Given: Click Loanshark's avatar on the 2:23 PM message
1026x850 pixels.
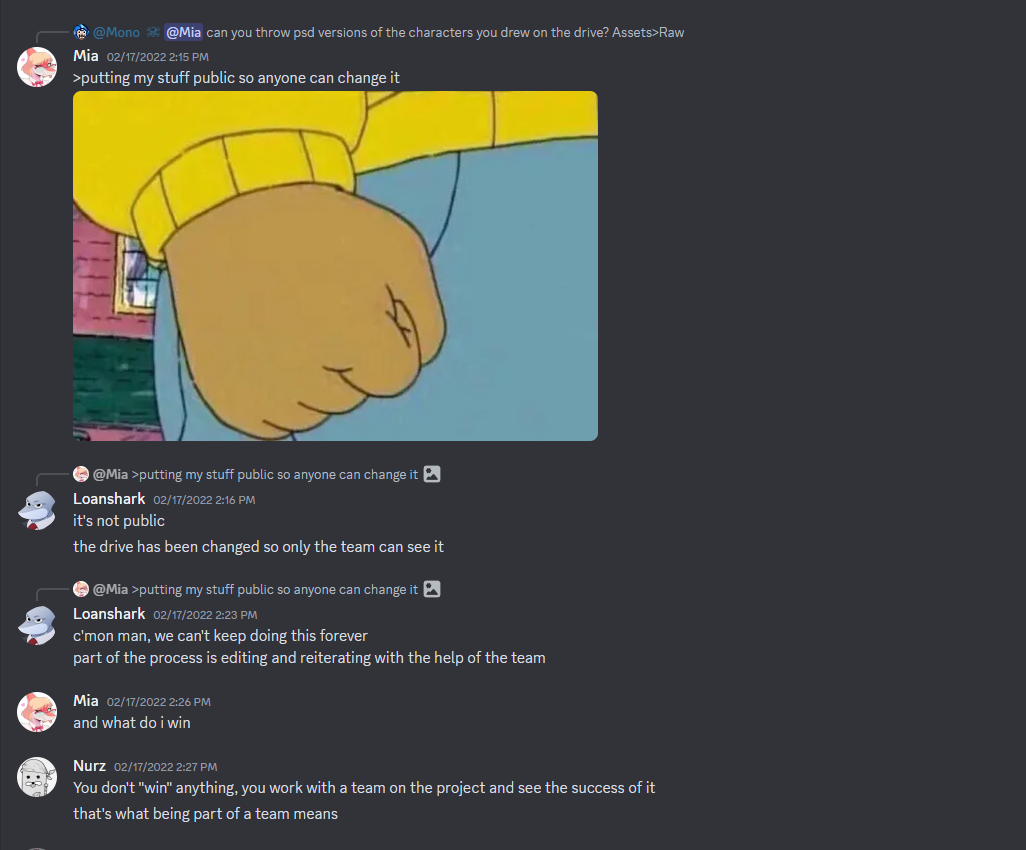Looking at the screenshot, I should click(37, 625).
